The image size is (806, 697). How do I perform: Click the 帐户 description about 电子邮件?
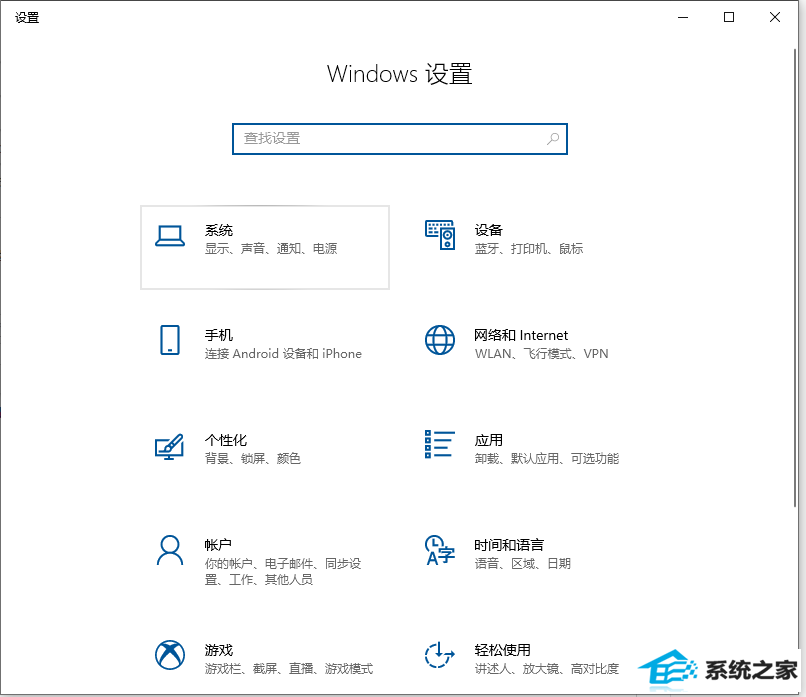point(283,572)
